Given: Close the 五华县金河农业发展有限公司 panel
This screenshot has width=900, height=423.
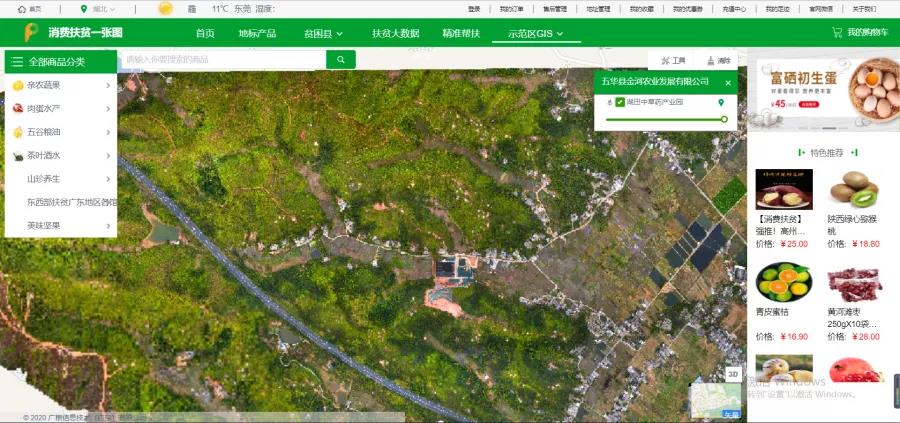Looking at the screenshot, I should pos(728,82).
